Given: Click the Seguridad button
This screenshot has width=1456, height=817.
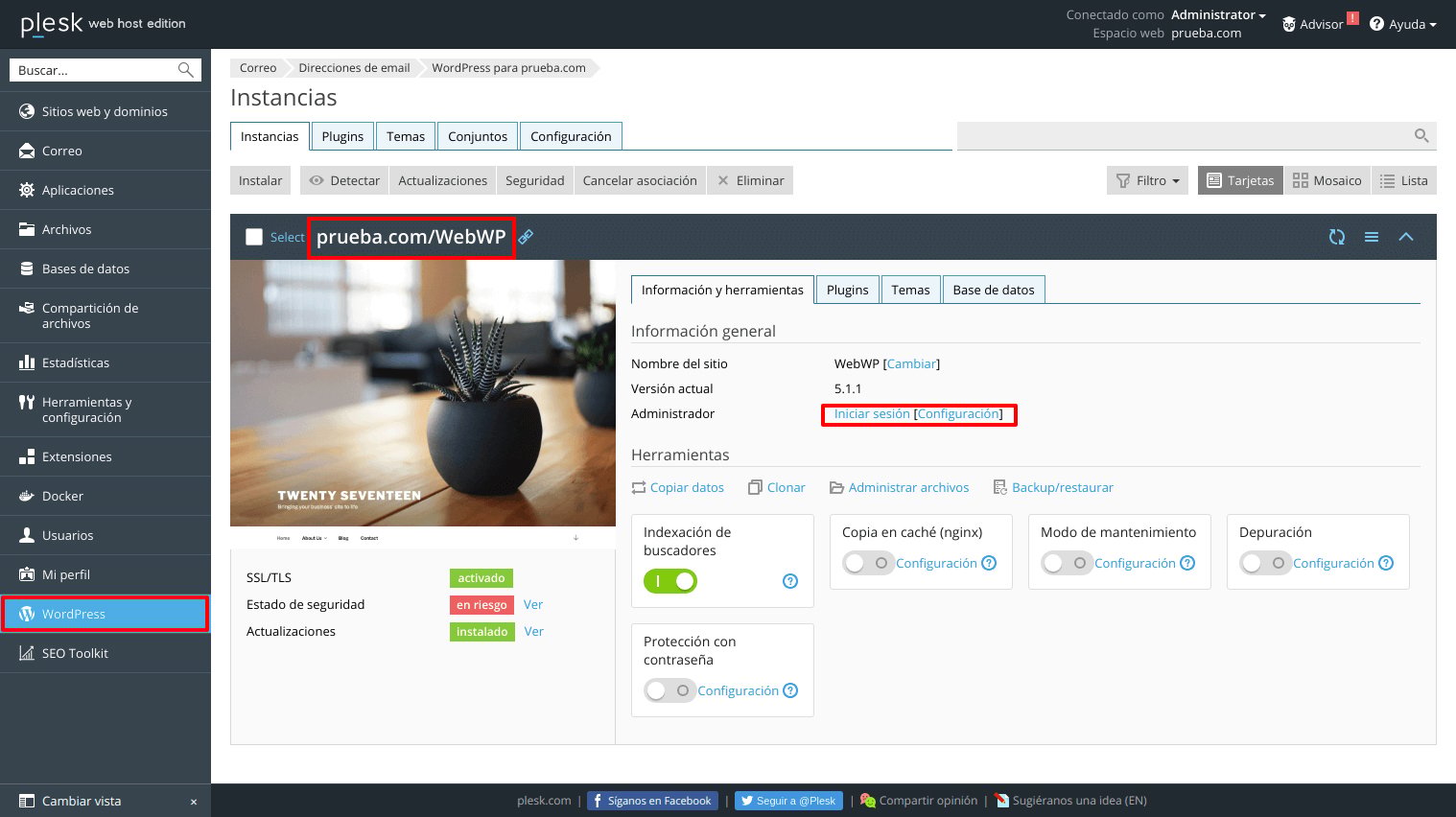Looking at the screenshot, I should 535,180.
